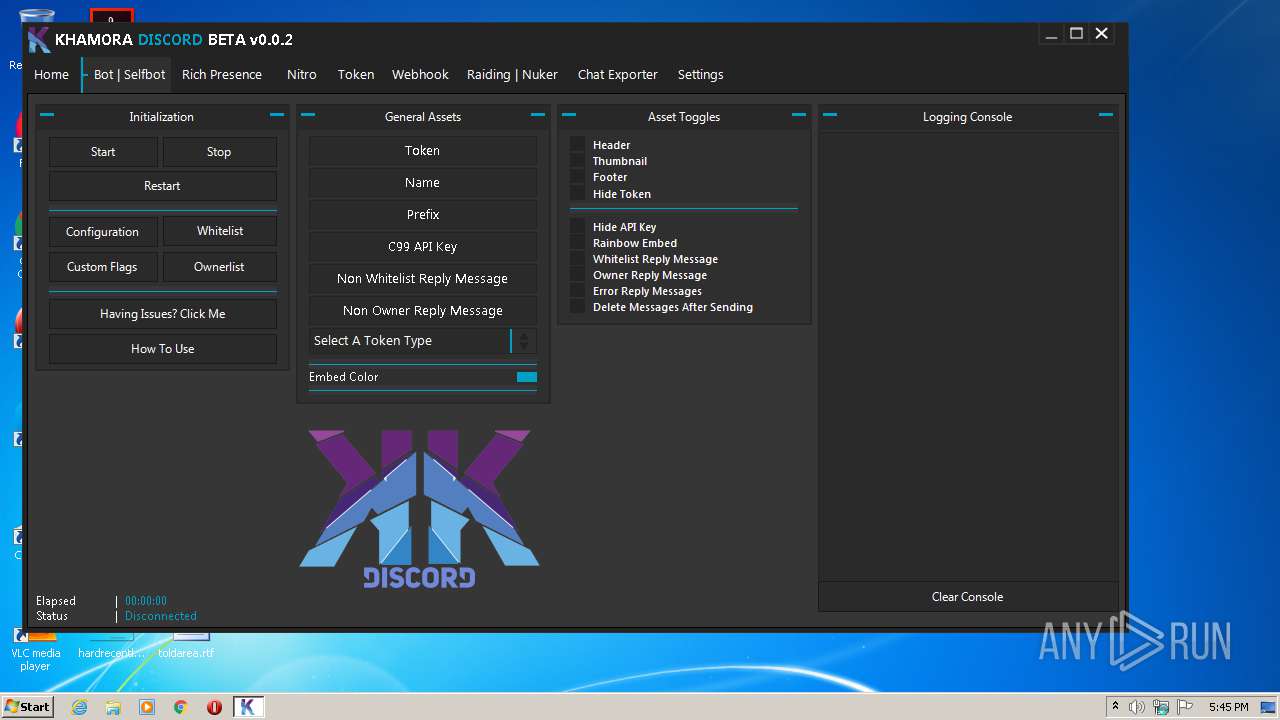Click the Name asset field
Screen dimensions: 1280x720
pyautogui.click(x=423, y=183)
